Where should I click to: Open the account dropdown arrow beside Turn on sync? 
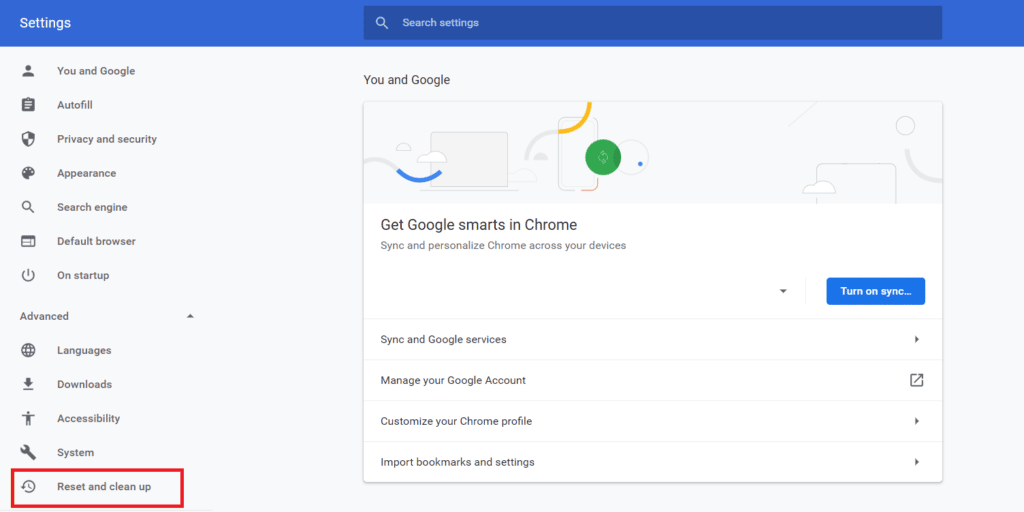point(783,291)
